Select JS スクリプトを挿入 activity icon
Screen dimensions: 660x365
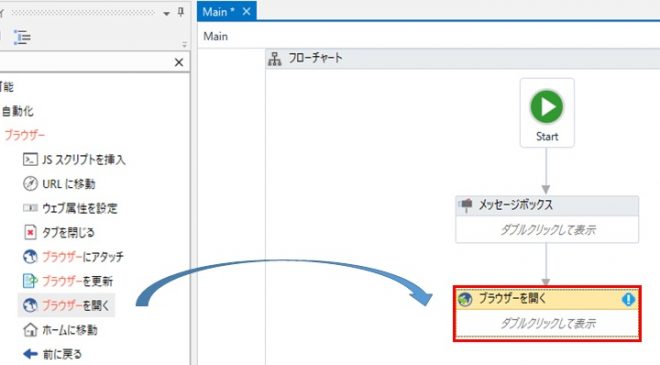[x=30, y=160]
